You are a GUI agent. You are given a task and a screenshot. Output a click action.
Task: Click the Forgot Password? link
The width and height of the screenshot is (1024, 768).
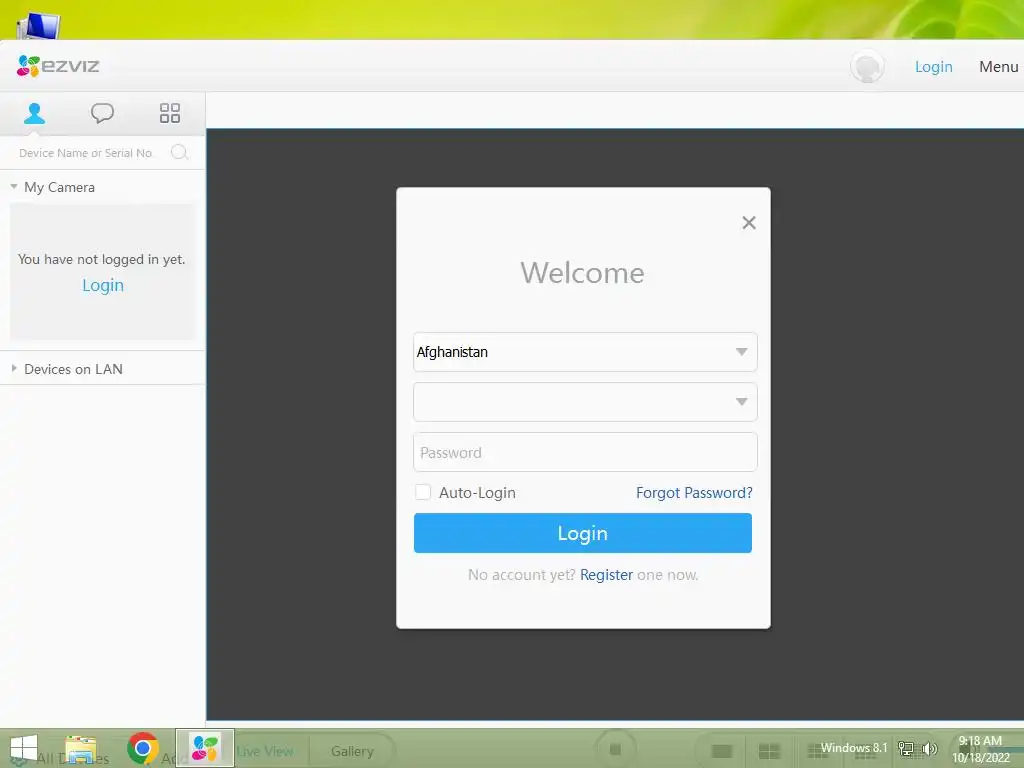pos(694,492)
